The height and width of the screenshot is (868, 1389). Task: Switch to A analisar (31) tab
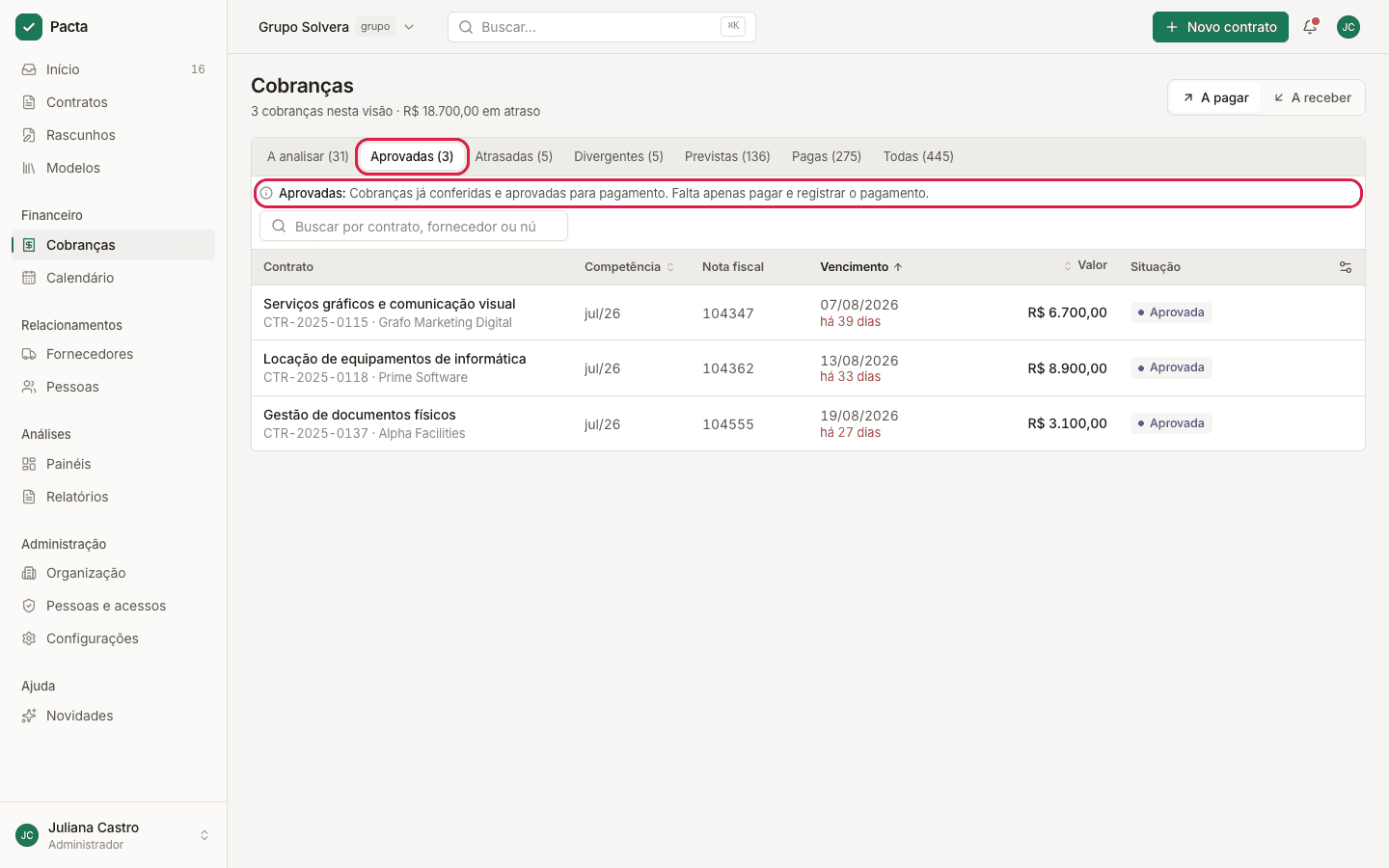[x=308, y=156]
